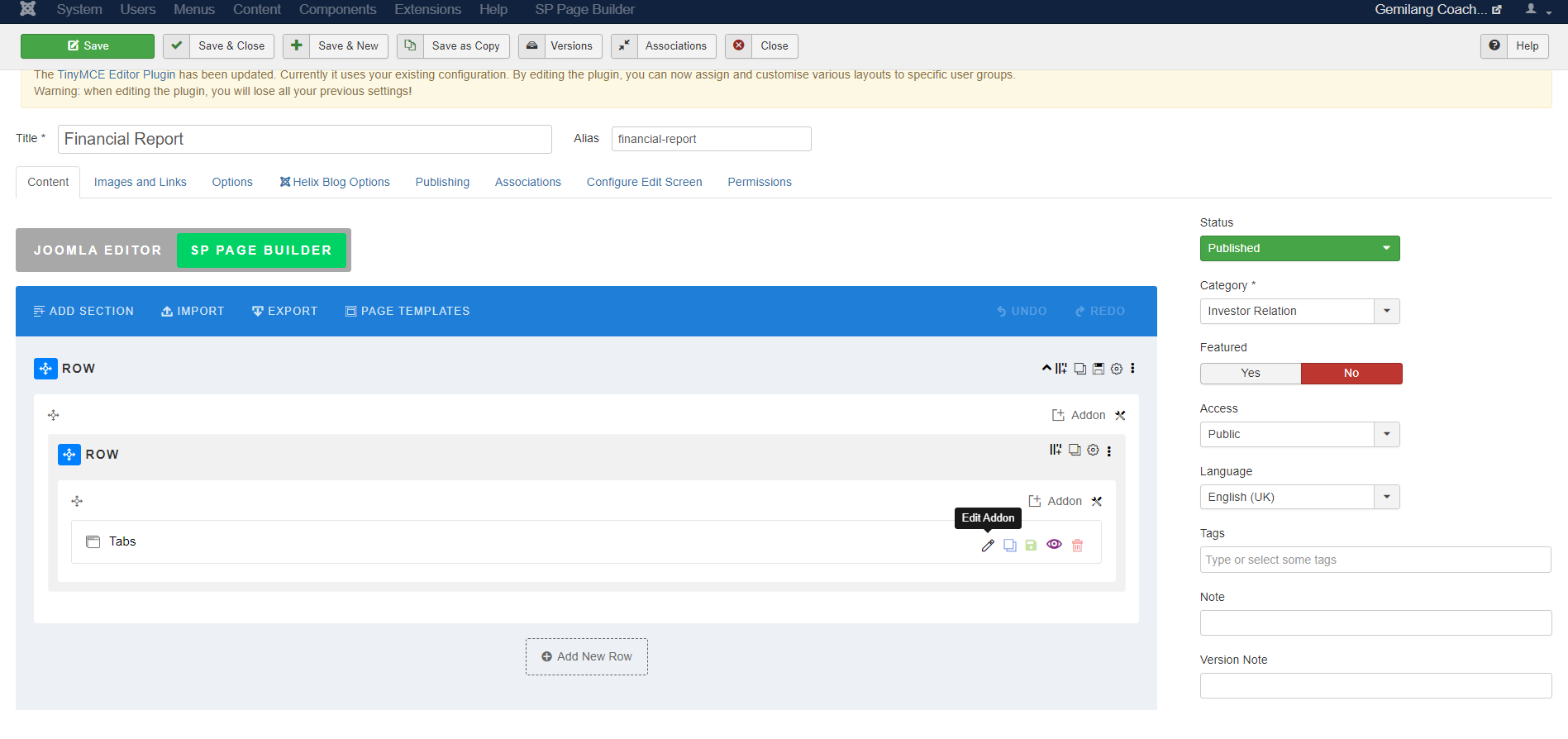Click the inner ROW blue move handle
This screenshot has width=1568, height=739.
click(x=69, y=455)
